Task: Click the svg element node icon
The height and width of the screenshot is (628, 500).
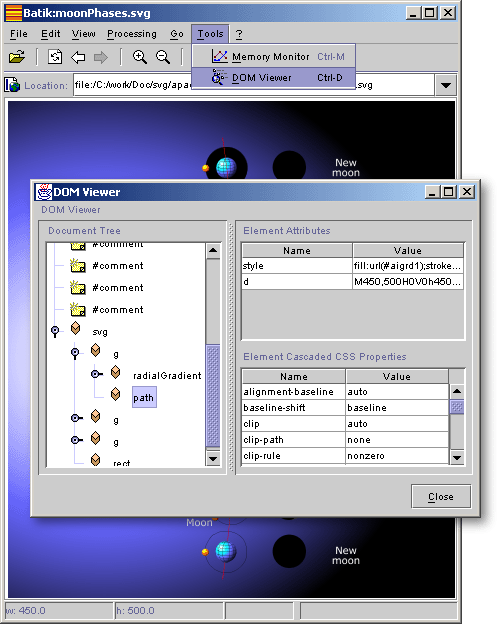Action: click(x=75, y=328)
